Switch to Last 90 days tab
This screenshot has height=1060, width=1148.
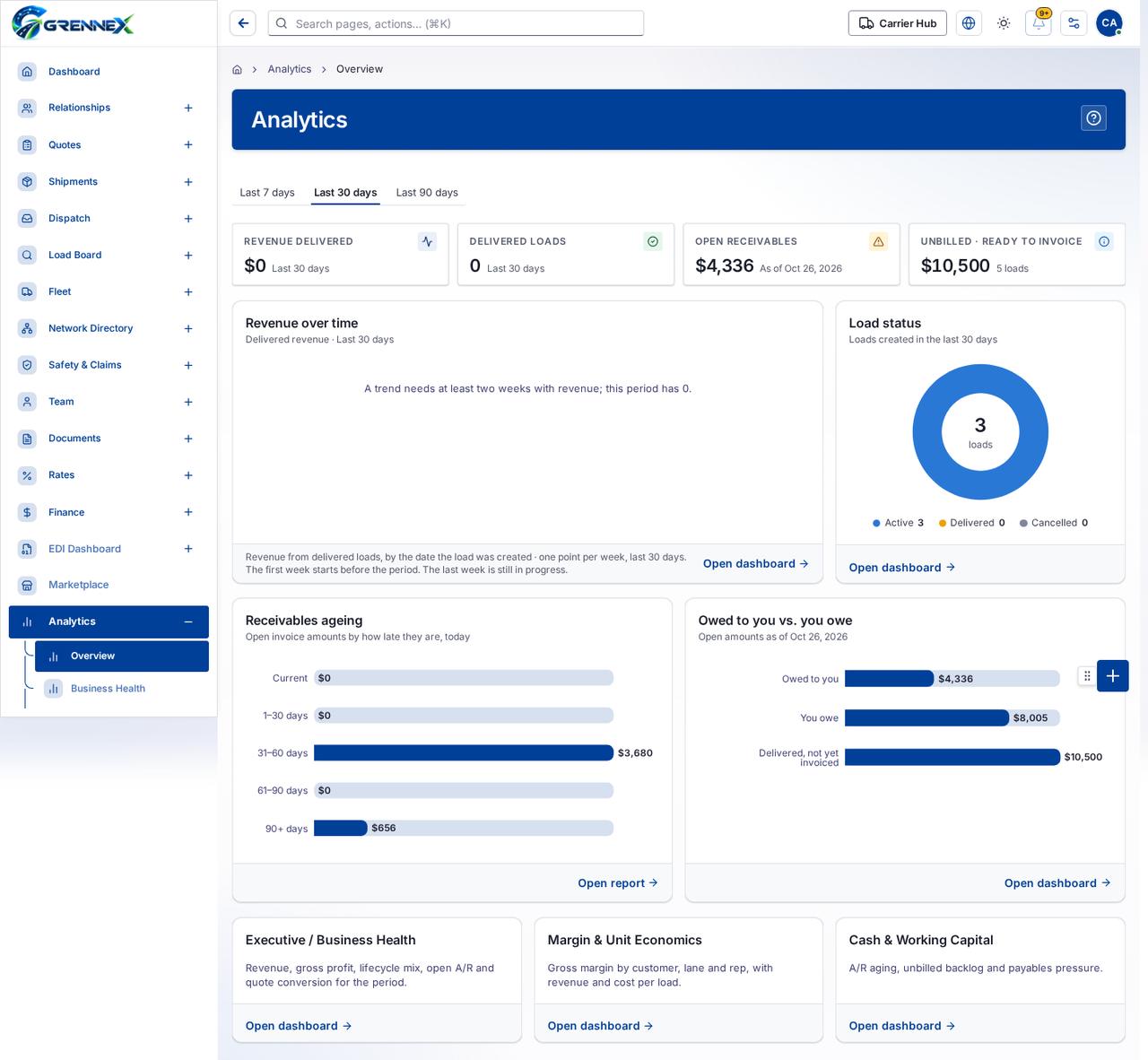427,192
